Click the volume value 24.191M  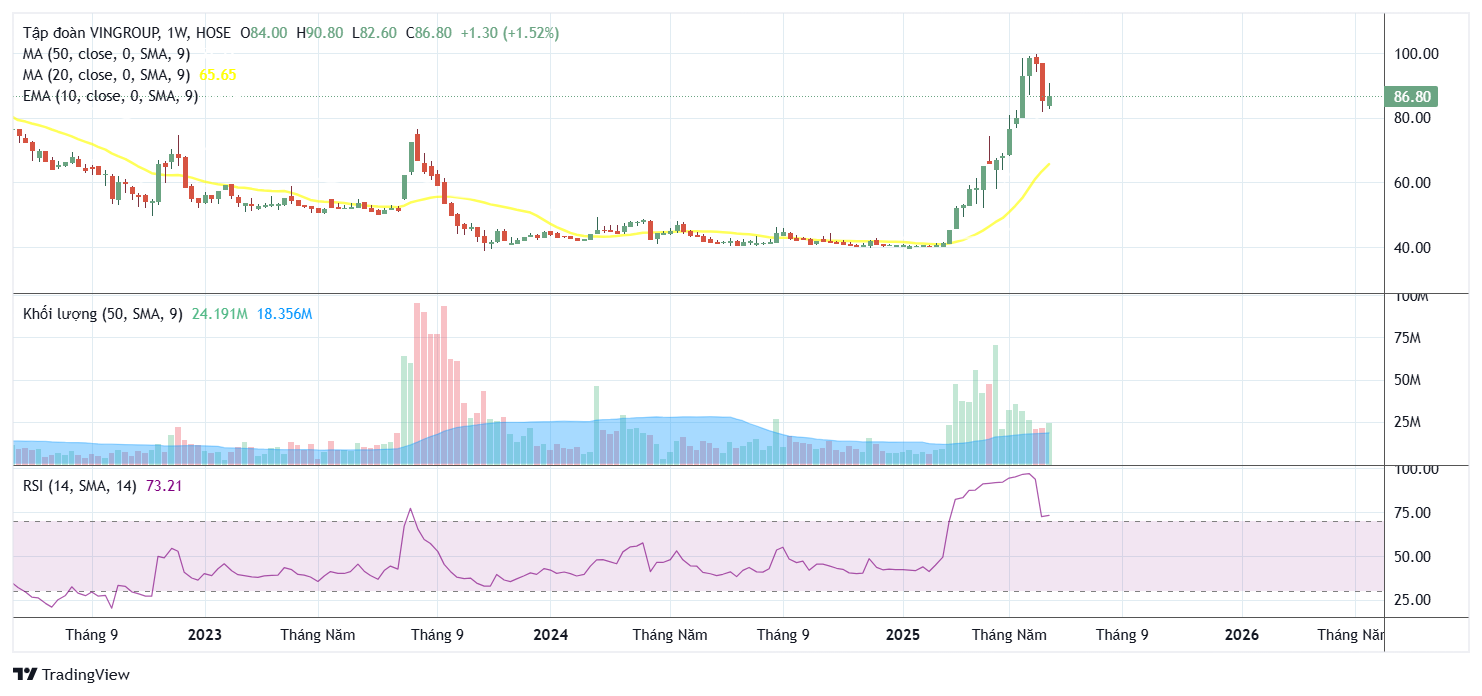click(x=219, y=314)
